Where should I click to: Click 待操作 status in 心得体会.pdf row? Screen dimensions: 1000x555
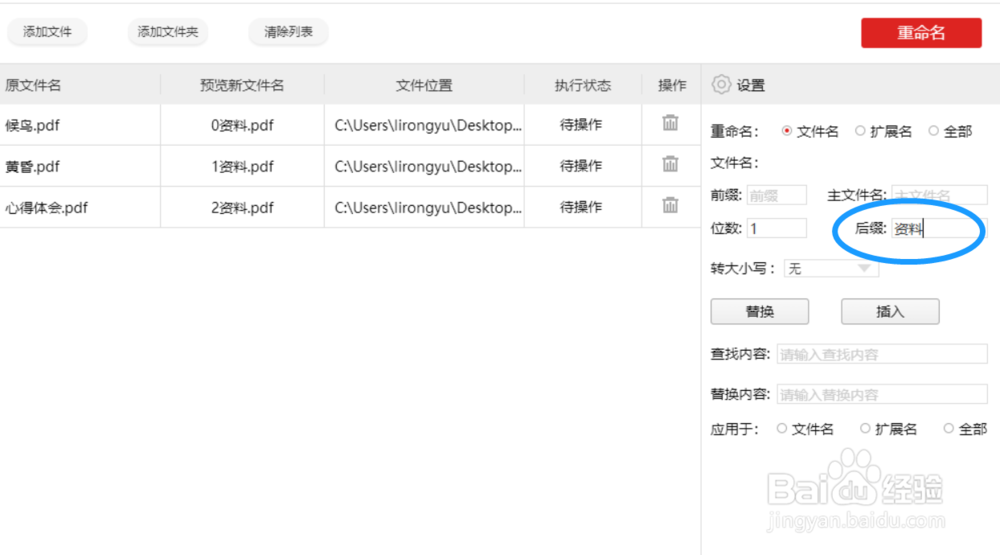click(x=580, y=207)
